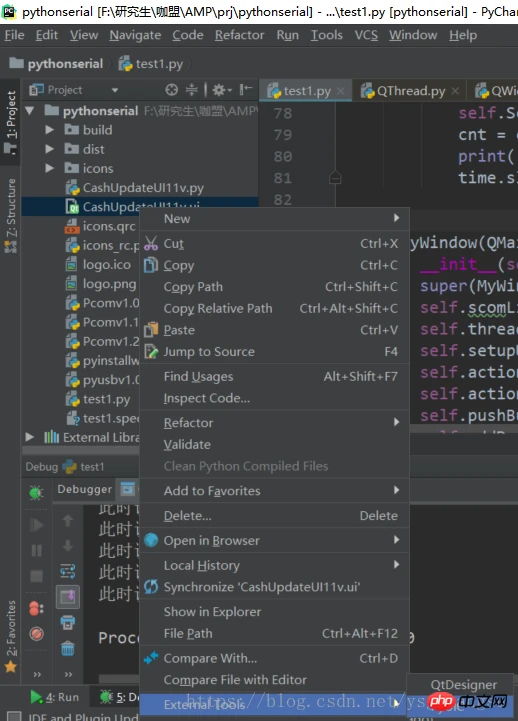Open the Open in Browser submenu
This screenshot has width=518, height=721.
point(274,540)
